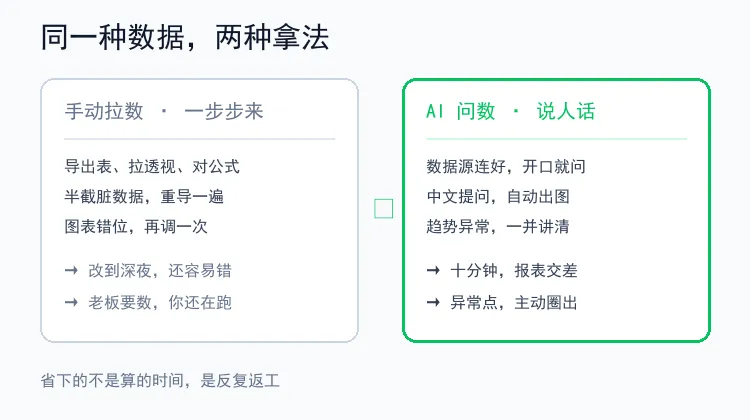Click the line 趋势异常，一并讲清
The image size is (750, 420).
[x=498, y=226]
